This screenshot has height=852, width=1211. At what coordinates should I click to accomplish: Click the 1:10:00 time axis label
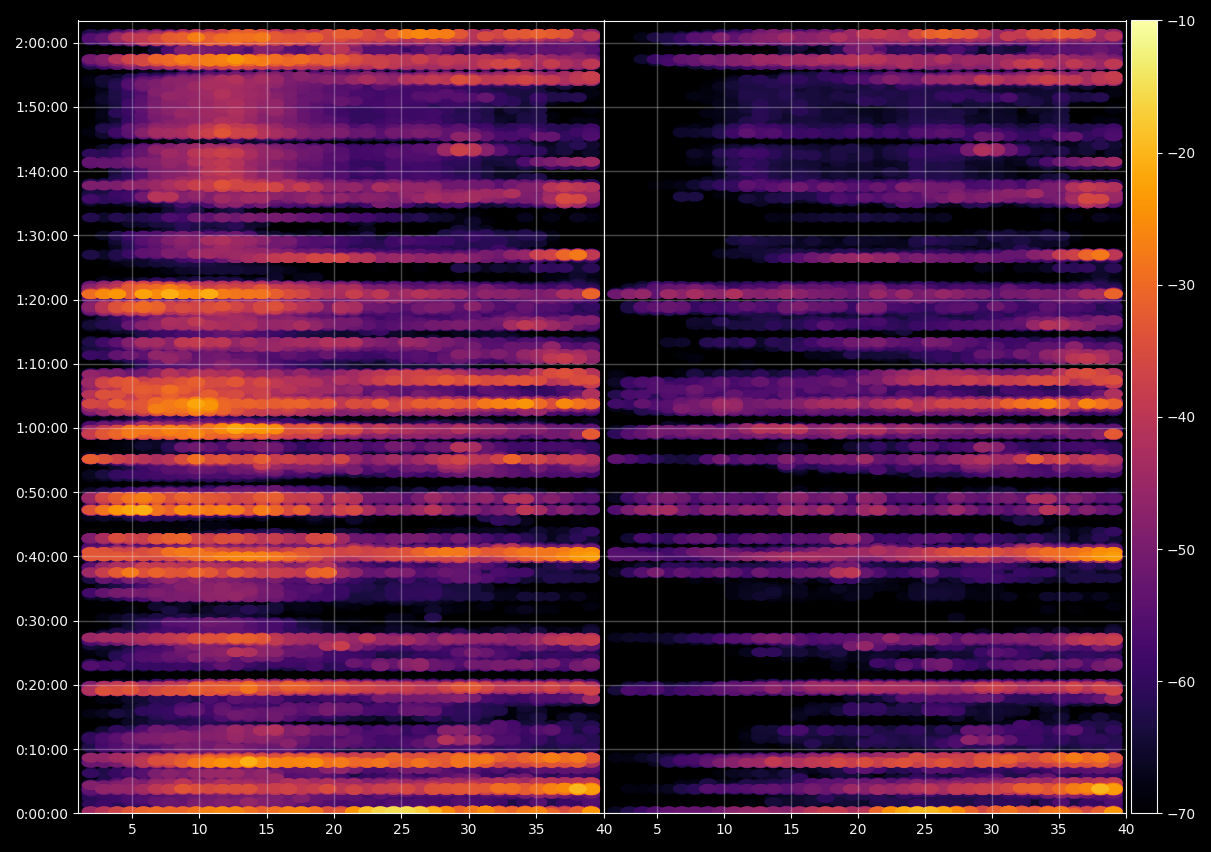coord(42,365)
